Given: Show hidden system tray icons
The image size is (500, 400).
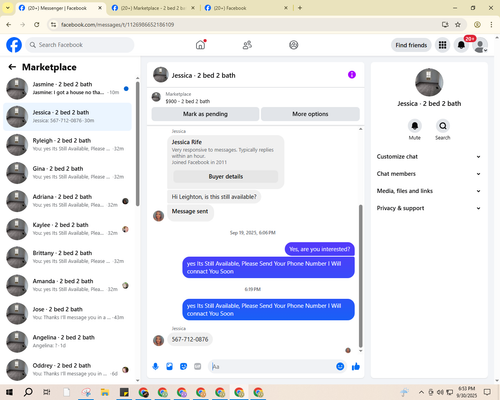Looking at the screenshot, I should point(421,392).
